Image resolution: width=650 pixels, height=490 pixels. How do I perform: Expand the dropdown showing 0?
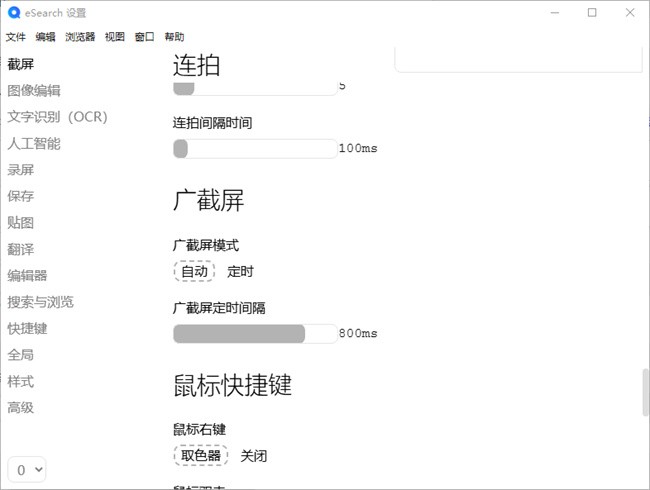click(27, 468)
